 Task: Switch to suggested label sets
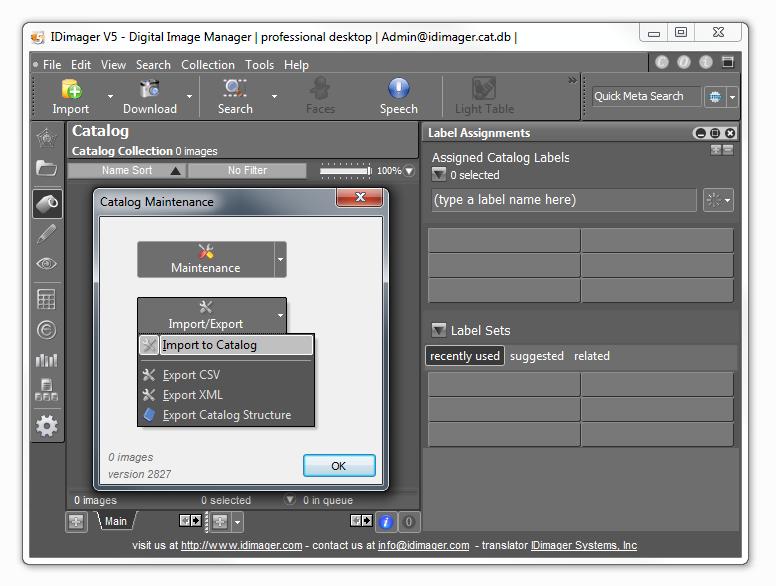pyautogui.click(x=536, y=356)
